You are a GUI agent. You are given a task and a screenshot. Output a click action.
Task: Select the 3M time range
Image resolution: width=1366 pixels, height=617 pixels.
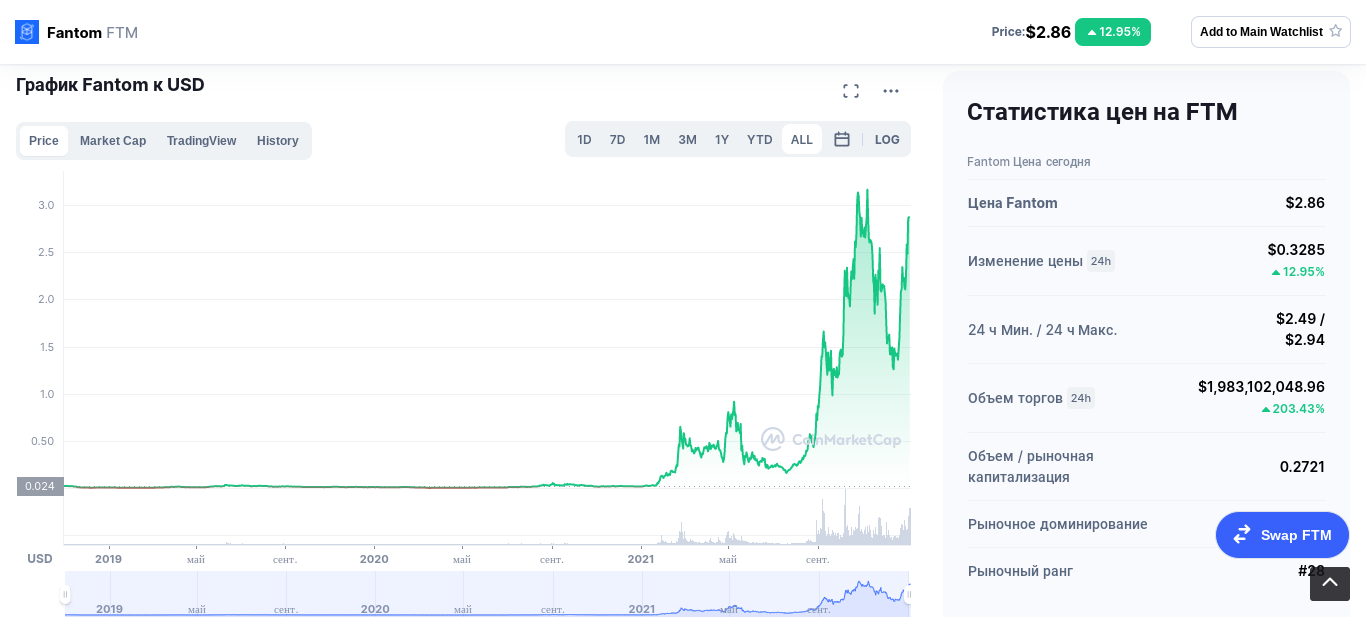coord(687,140)
